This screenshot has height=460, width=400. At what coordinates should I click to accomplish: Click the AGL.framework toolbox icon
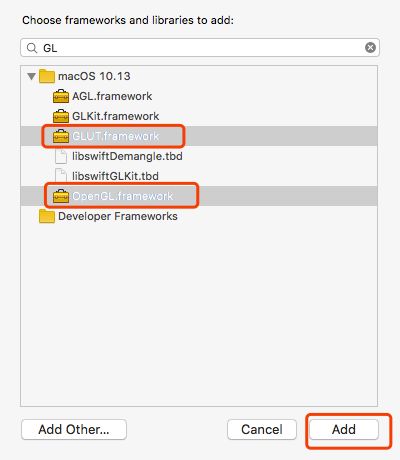pyautogui.click(x=61, y=96)
